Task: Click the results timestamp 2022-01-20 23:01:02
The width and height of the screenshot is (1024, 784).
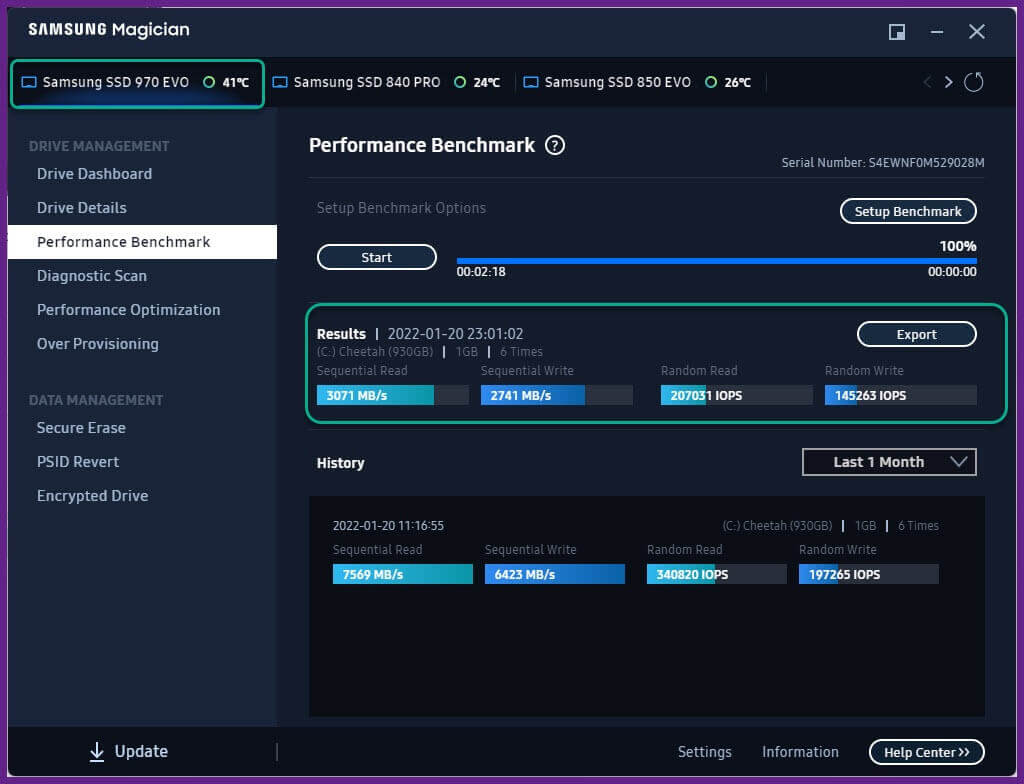Action: (455, 334)
